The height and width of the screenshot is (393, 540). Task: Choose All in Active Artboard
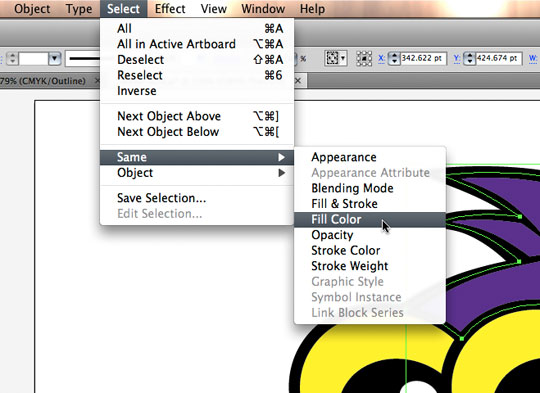197,44
